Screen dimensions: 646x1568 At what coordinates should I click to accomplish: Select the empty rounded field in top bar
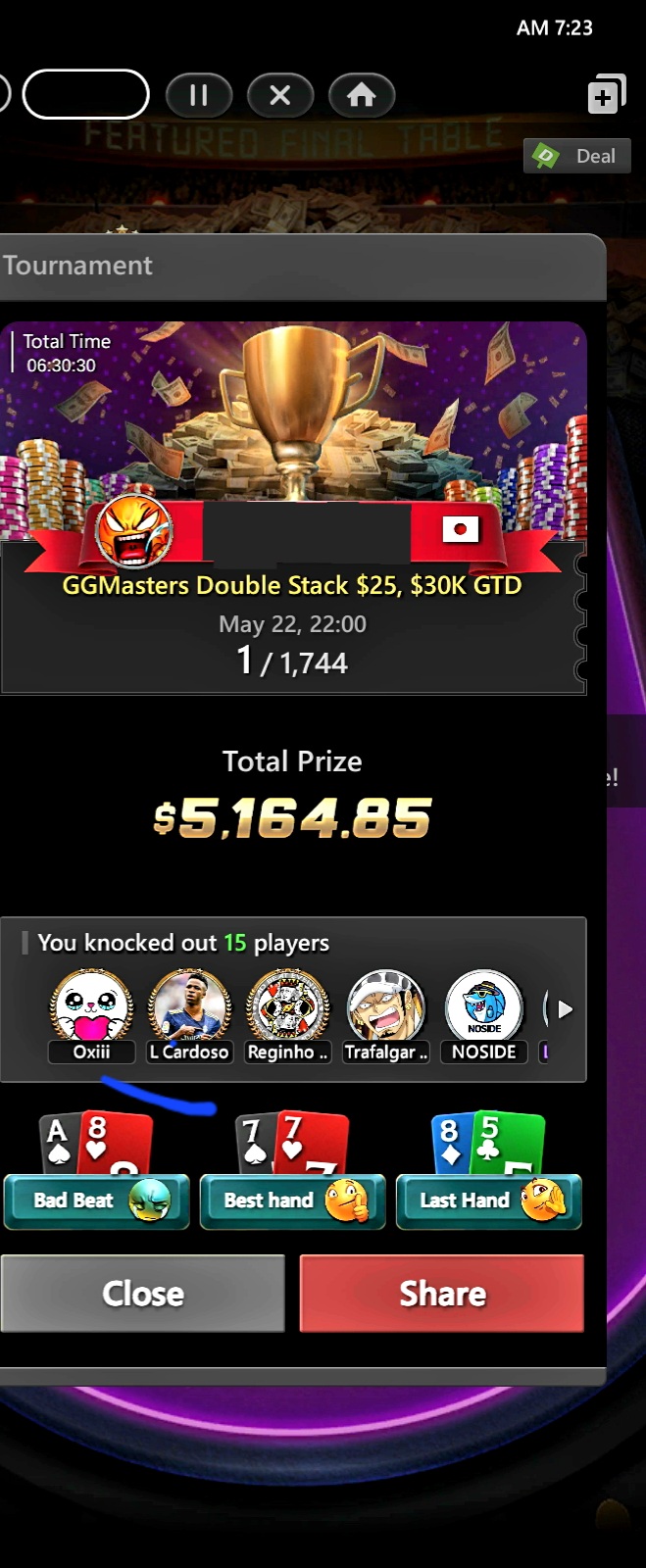point(86,95)
